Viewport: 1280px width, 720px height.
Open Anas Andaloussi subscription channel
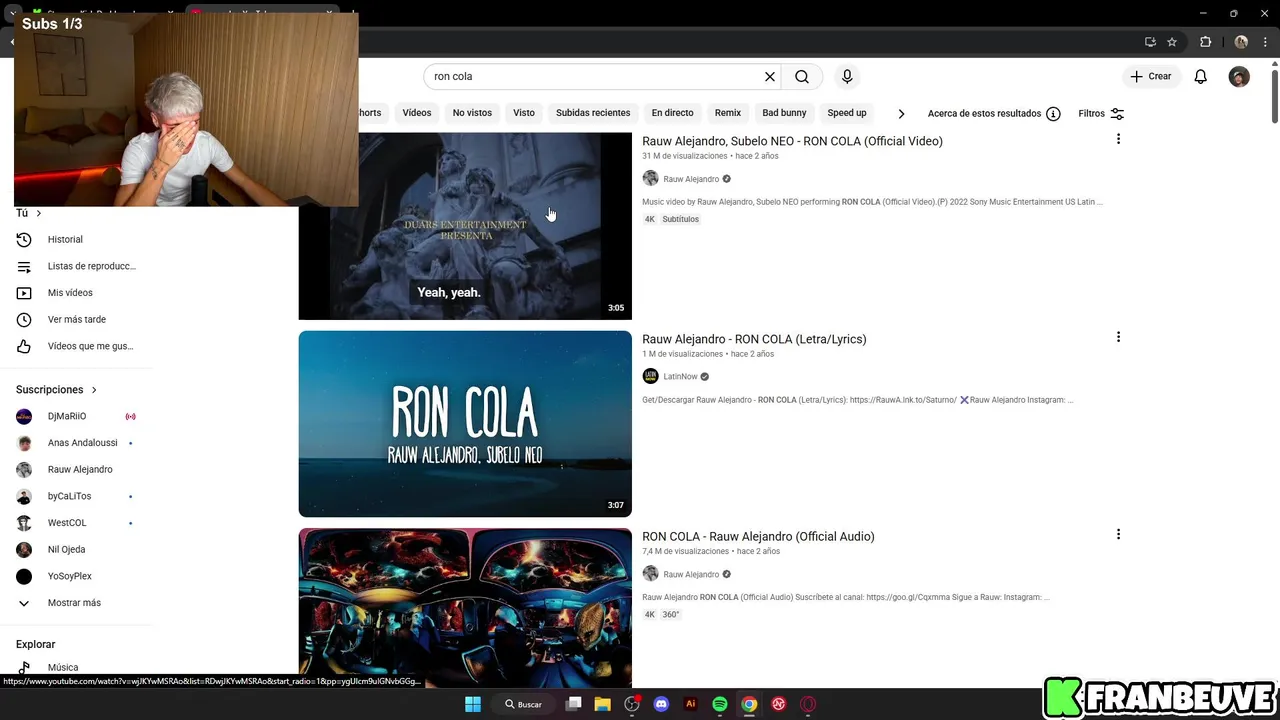point(78,443)
